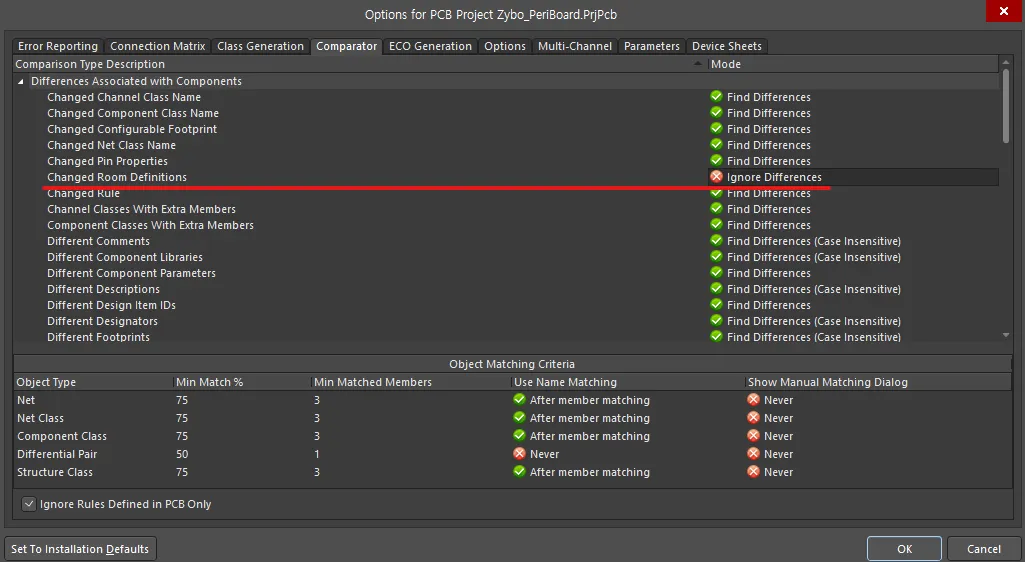1025x562 pixels.
Task: Click green check icon for Changed Configurable Footprint
Action: (x=716, y=128)
